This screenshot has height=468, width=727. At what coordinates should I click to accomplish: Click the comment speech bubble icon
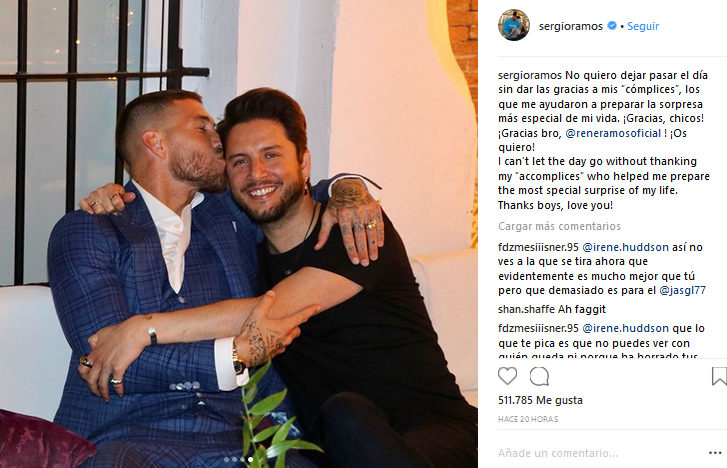coord(539,377)
